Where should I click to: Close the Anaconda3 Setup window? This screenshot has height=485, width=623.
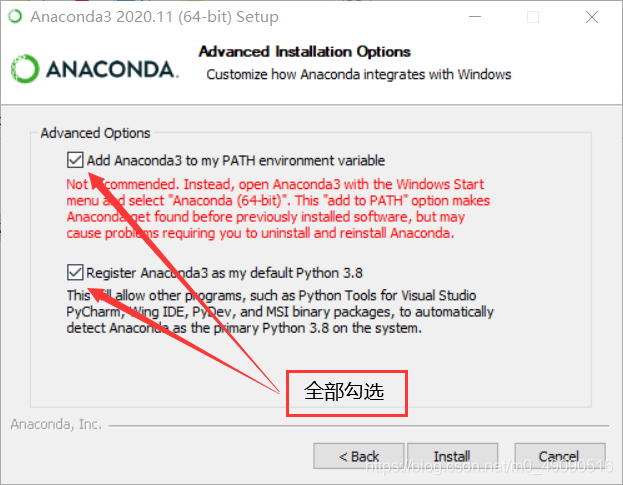(x=592, y=17)
